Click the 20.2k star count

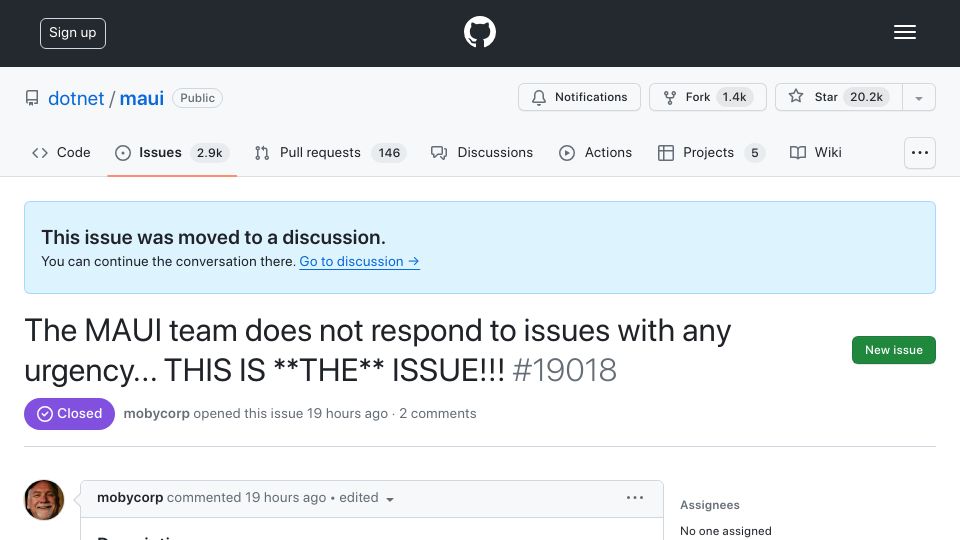(866, 97)
